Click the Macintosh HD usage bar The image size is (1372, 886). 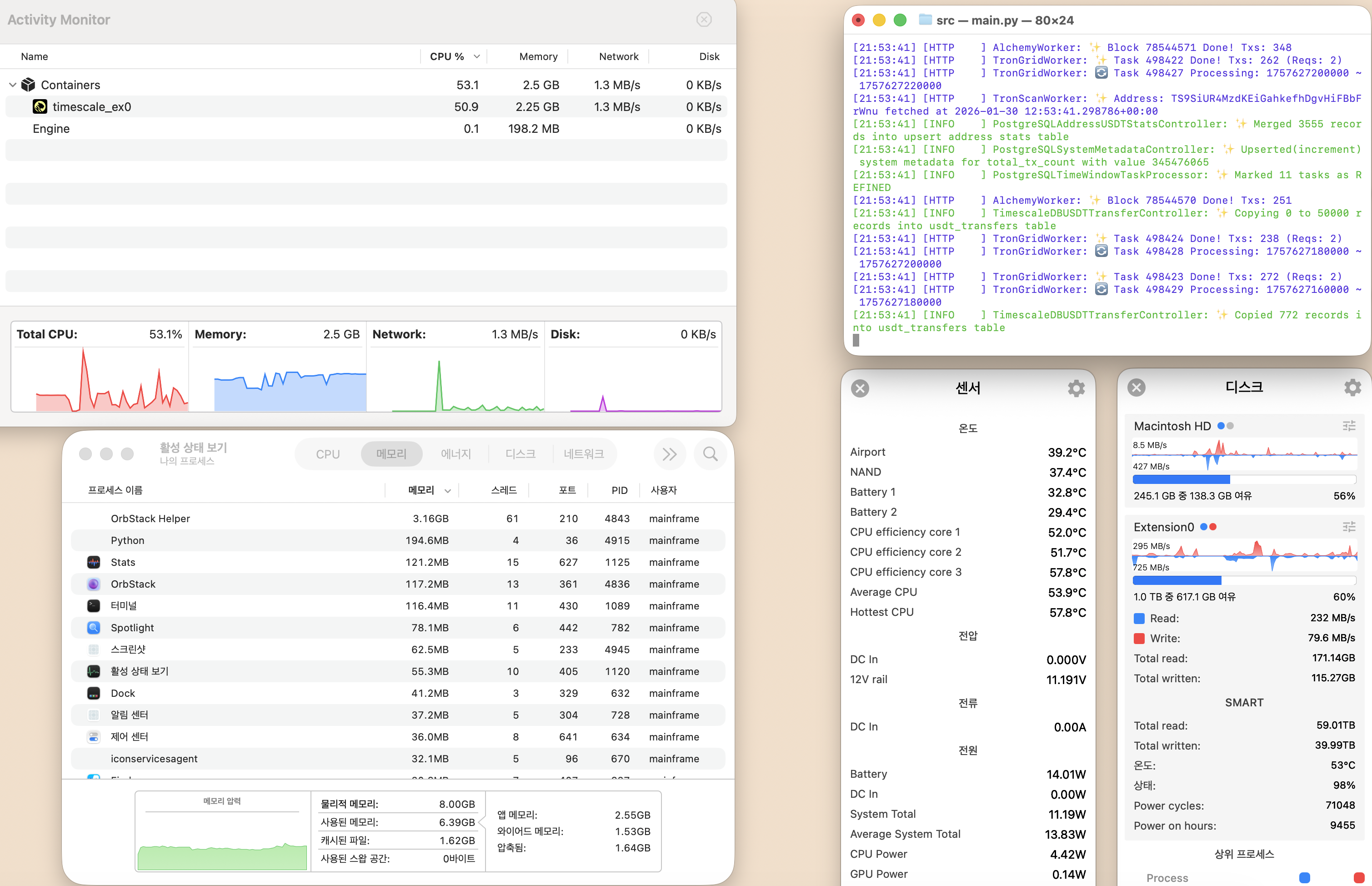click(1243, 479)
